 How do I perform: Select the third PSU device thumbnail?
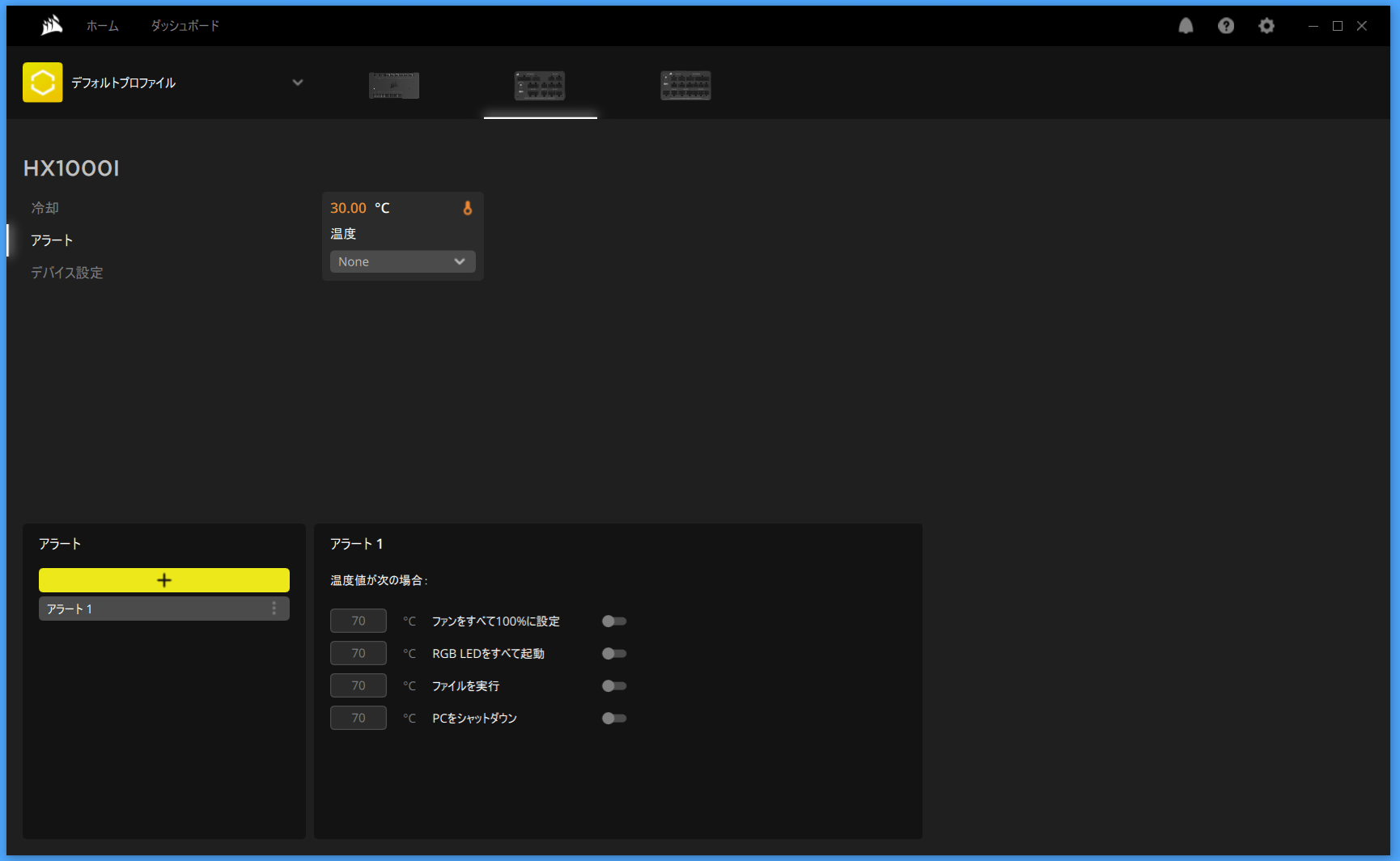click(x=685, y=85)
